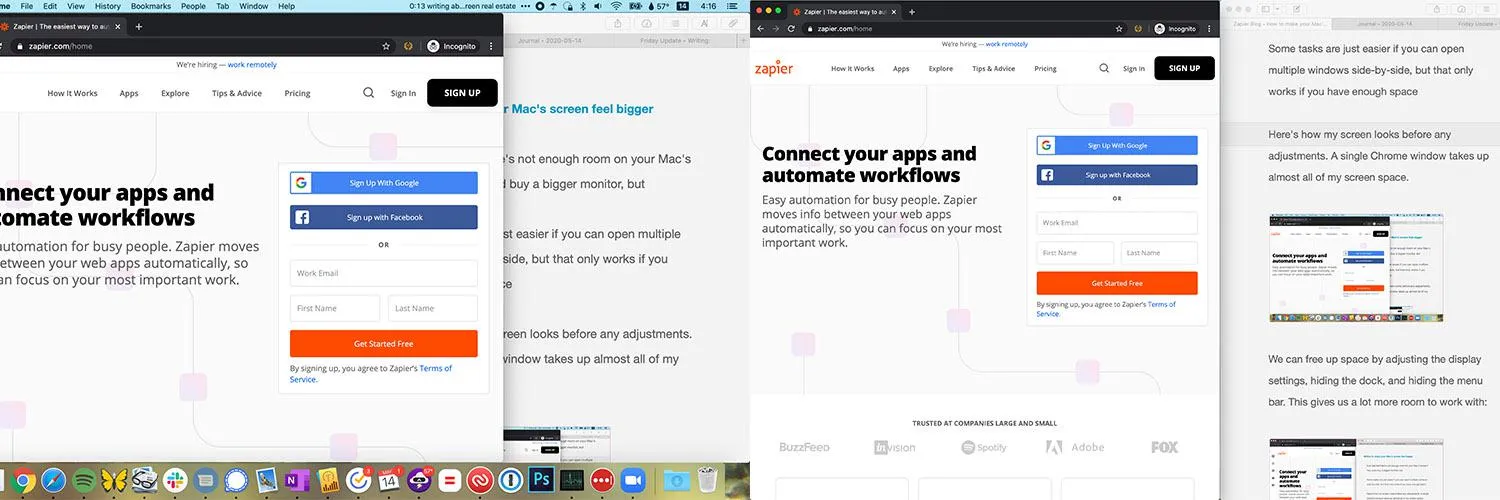Viewport: 1500px width, 500px height.
Task: Click Get Started Free on right page
Action: click(1117, 283)
